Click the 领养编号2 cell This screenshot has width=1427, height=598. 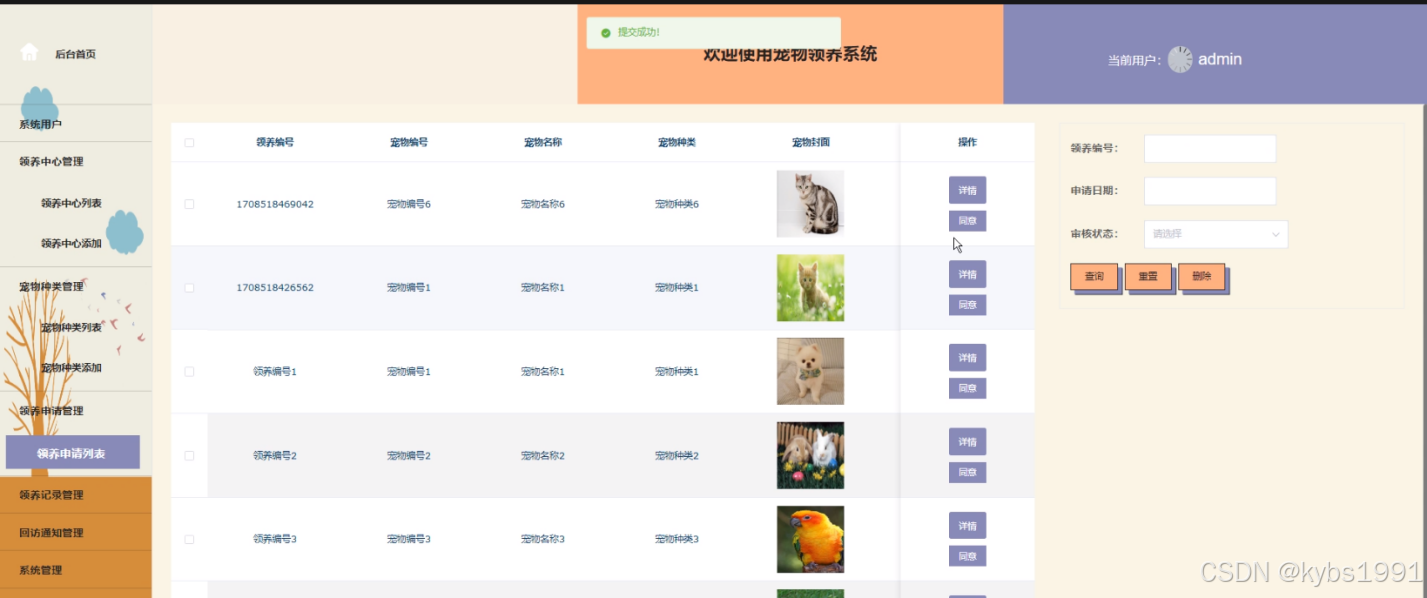[x=275, y=455]
